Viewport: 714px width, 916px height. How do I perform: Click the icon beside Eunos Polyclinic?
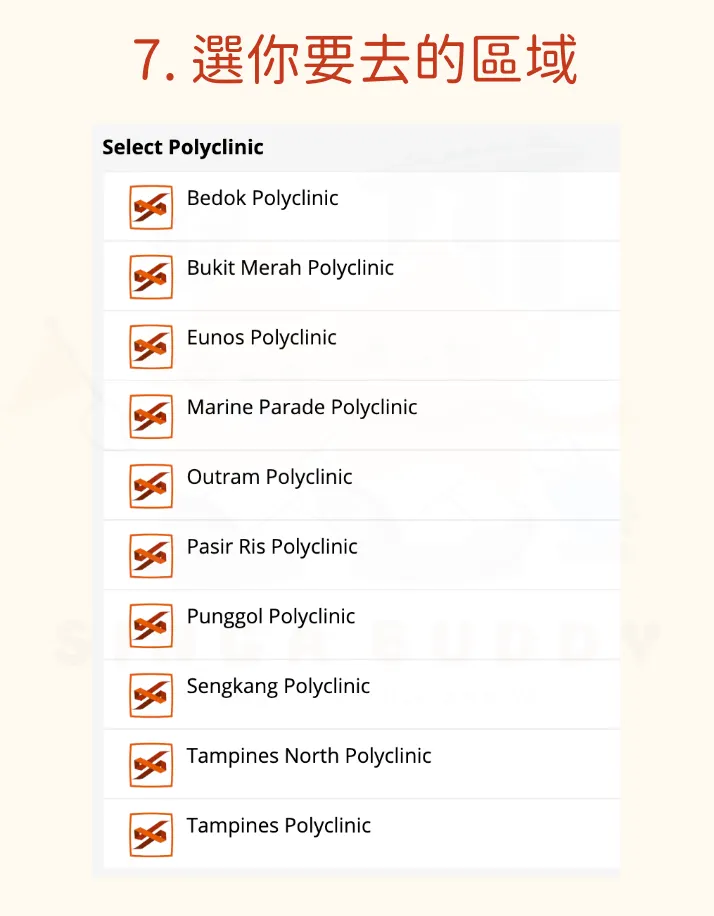(151, 347)
